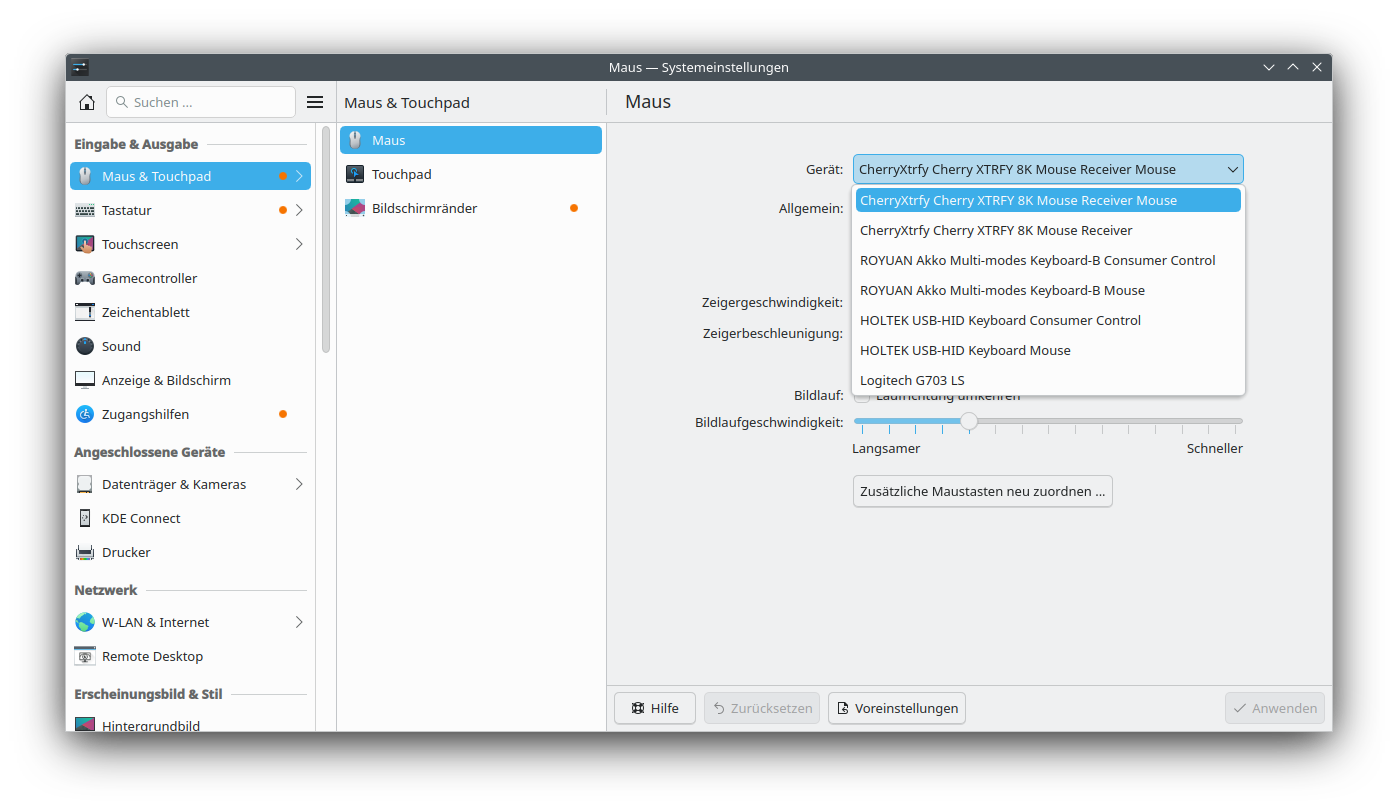Open Remote Desktop settings entry
The image size is (1399, 810).
tap(190, 656)
